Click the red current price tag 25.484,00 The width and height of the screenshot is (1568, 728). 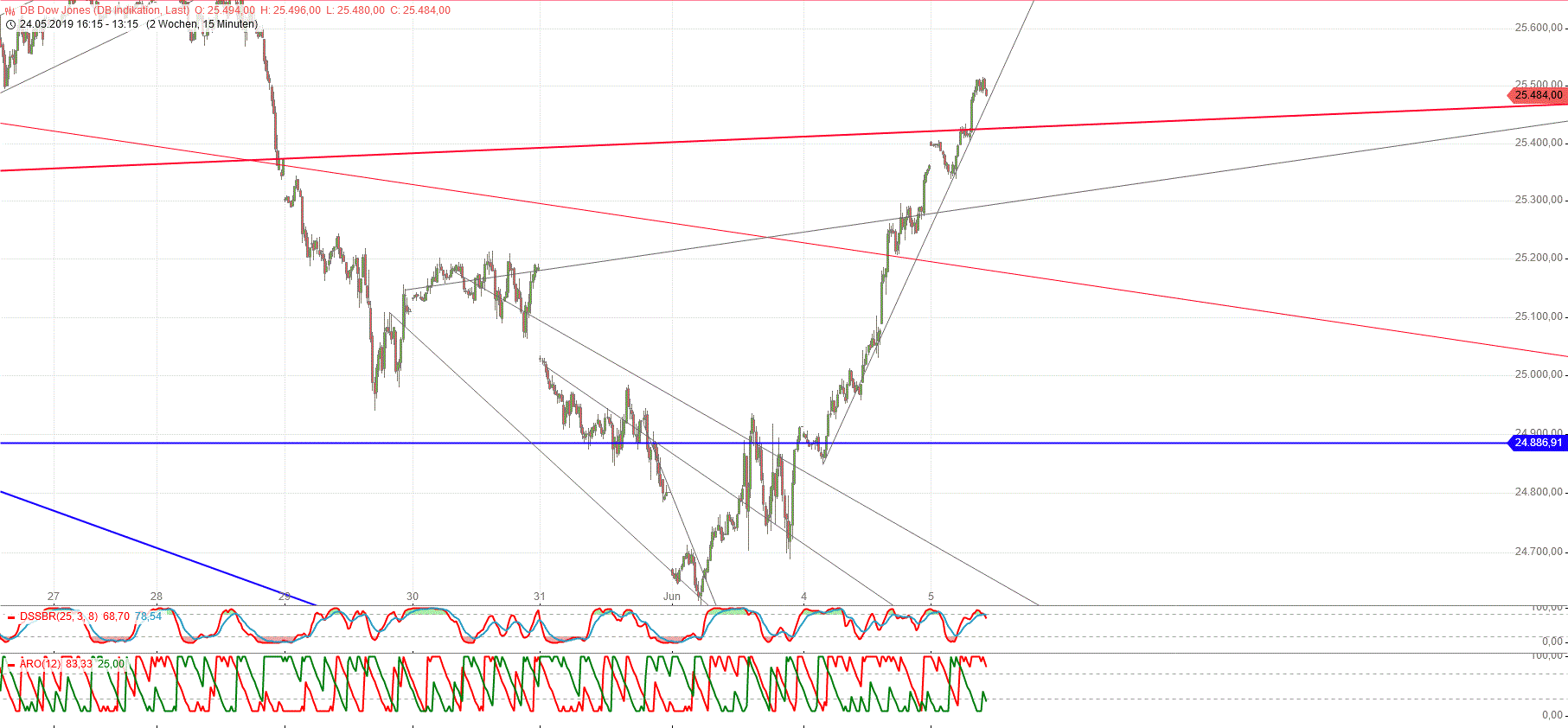tap(1538, 95)
